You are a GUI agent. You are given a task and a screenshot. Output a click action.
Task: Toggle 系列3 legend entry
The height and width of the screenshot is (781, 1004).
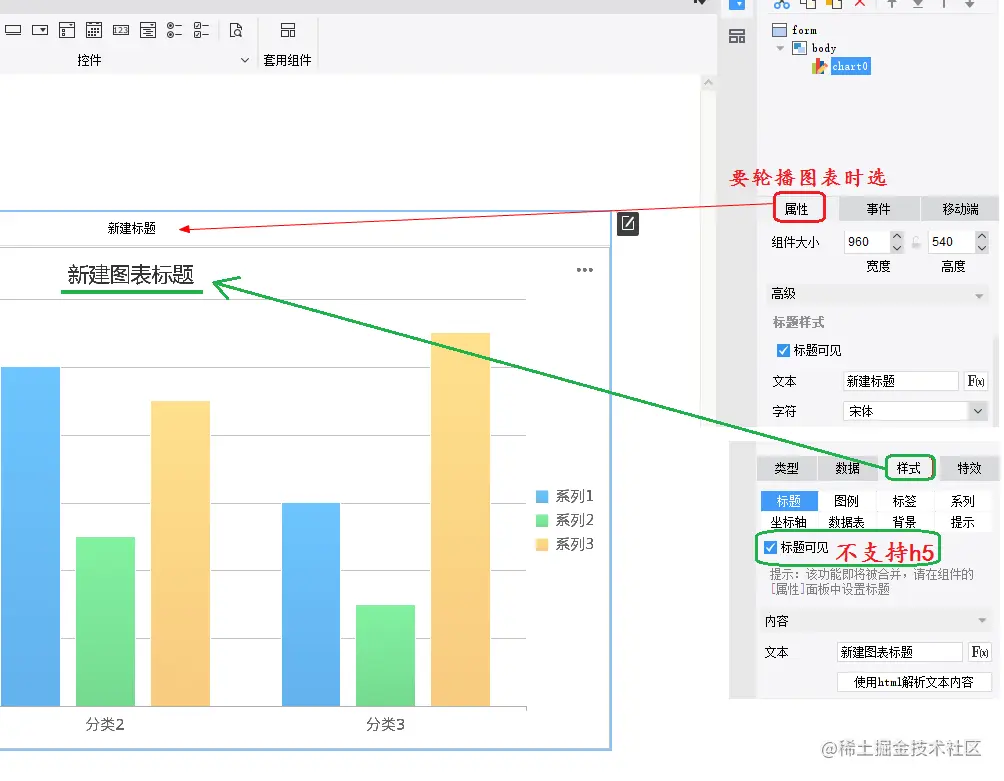coord(565,544)
